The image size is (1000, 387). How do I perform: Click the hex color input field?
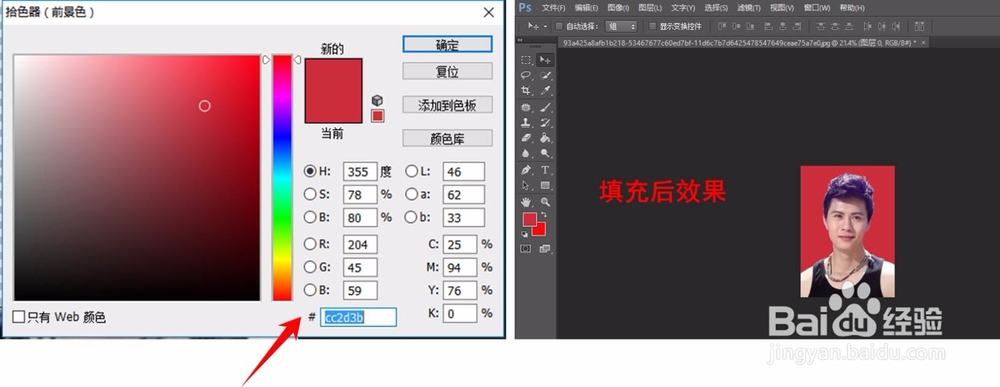358,317
